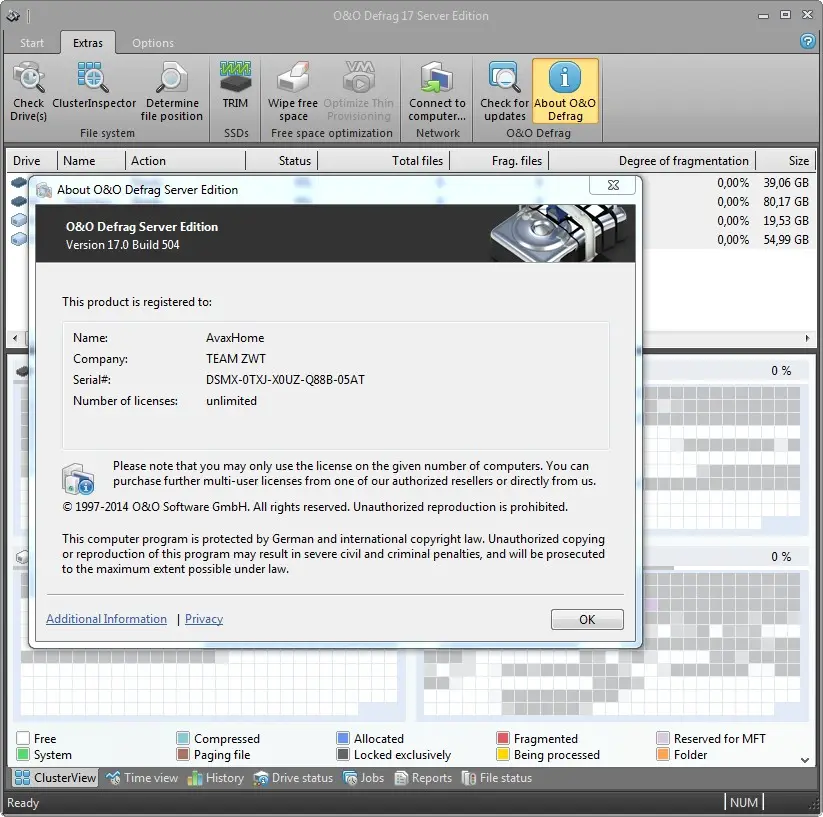Click the Action column header
The height and width of the screenshot is (817, 823).
[185, 161]
